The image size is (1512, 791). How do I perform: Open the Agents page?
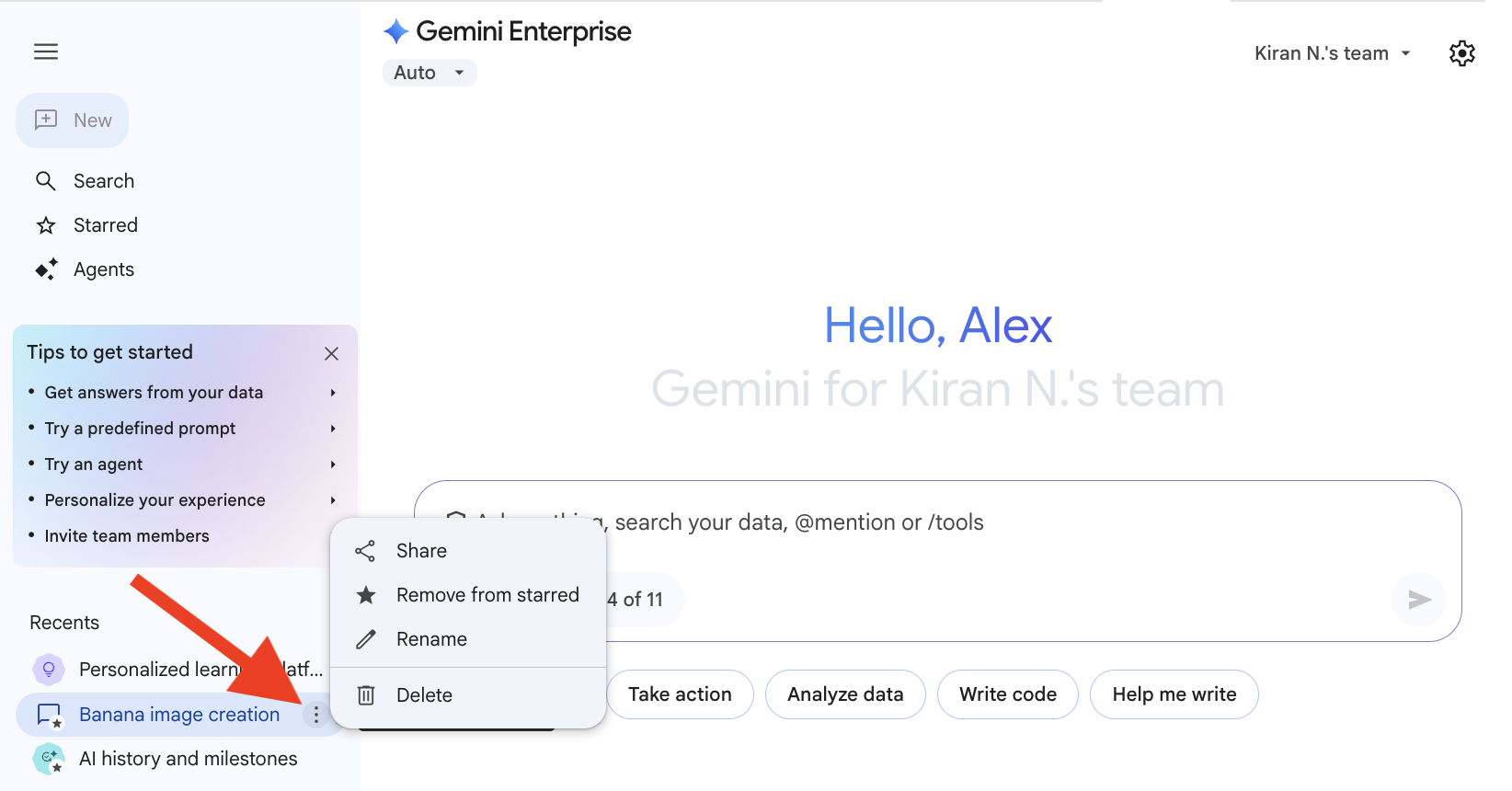click(103, 269)
